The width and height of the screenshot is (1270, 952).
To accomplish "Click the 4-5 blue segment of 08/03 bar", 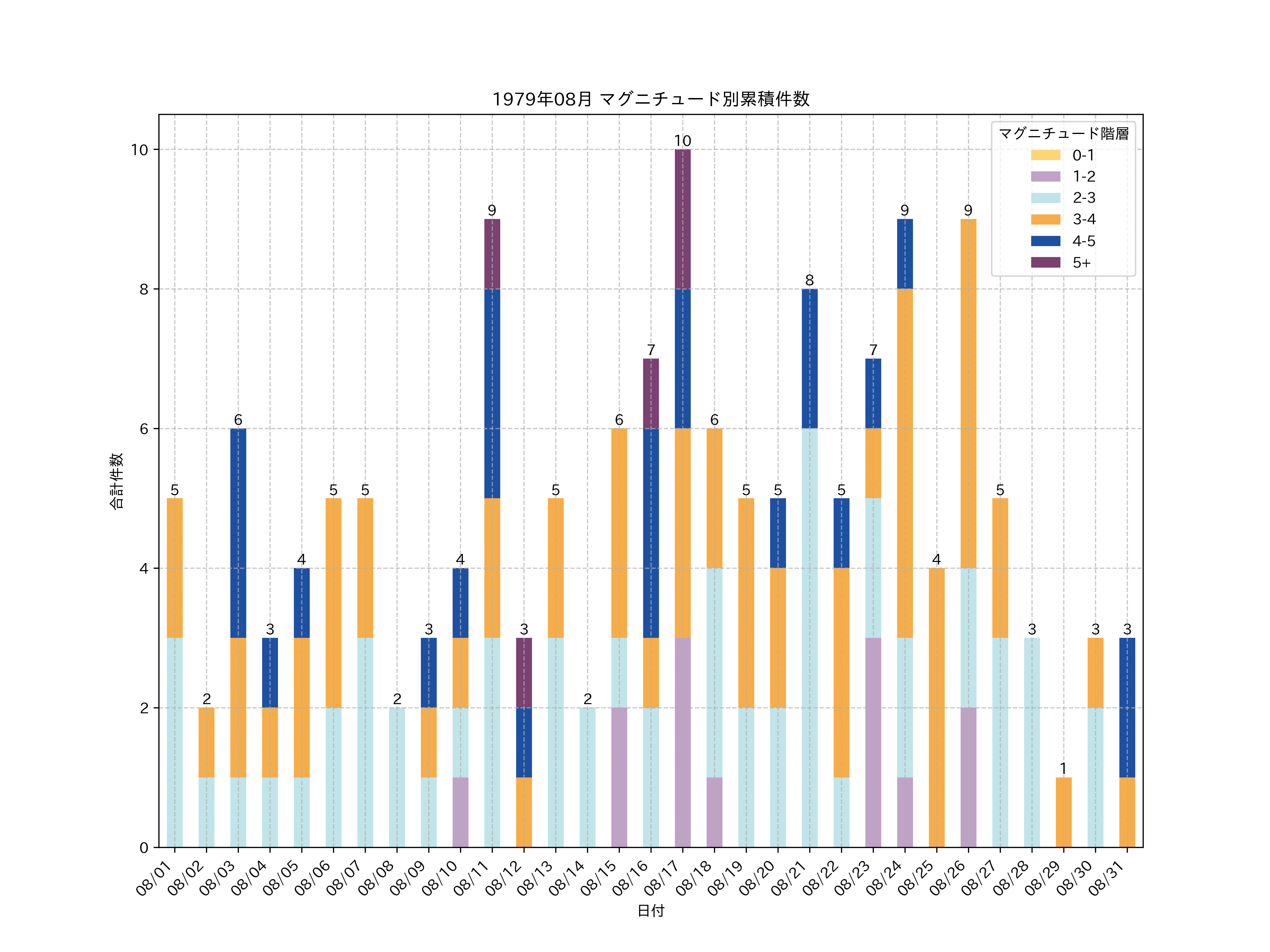I will pyautogui.click(x=238, y=532).
